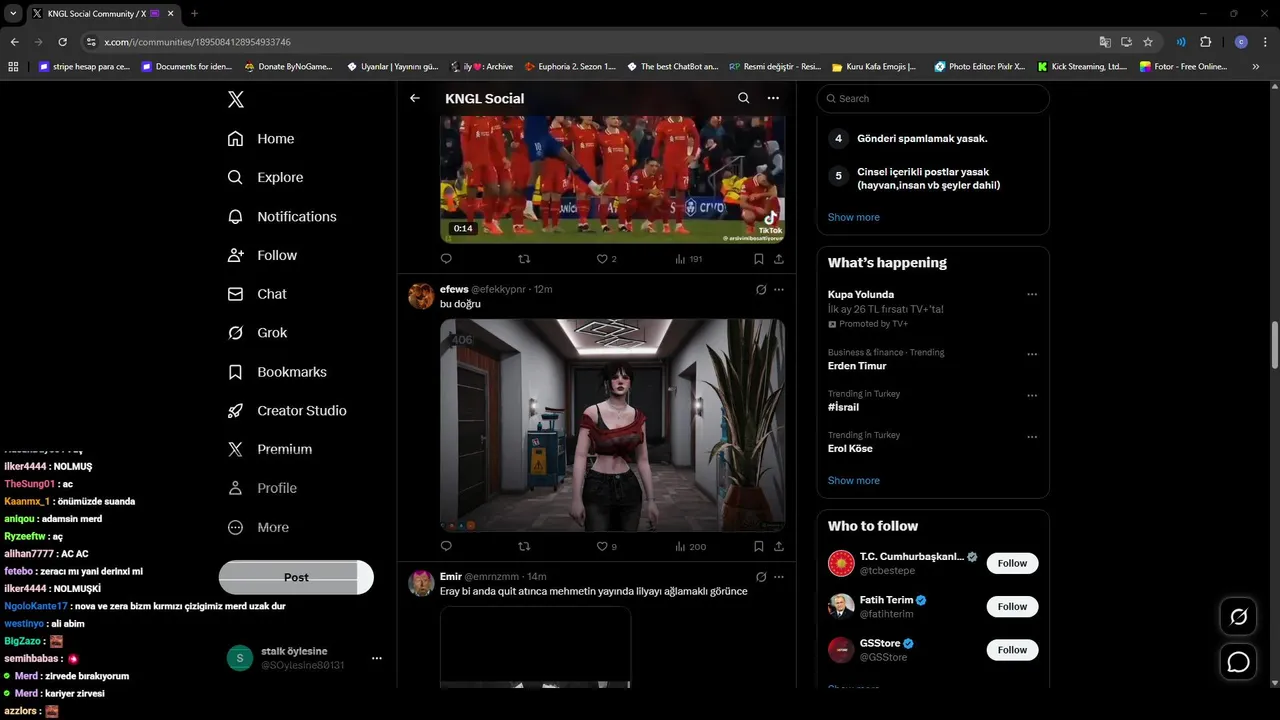Click the page vertical scrollbar
This screenshot has height=720, width=1280.
point(1274,345)
